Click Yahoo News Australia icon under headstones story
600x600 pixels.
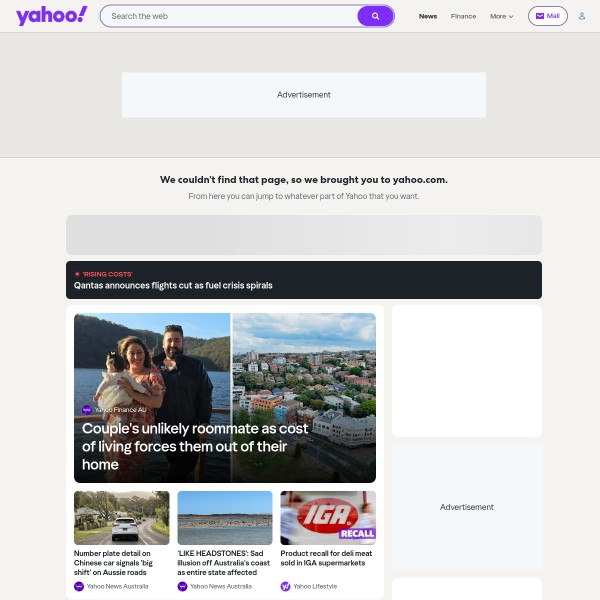[183, 586]
